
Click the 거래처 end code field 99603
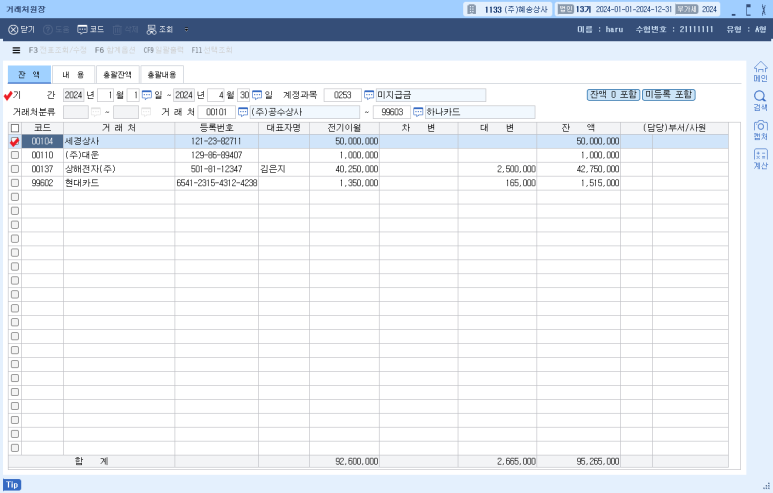coord(392,112)
